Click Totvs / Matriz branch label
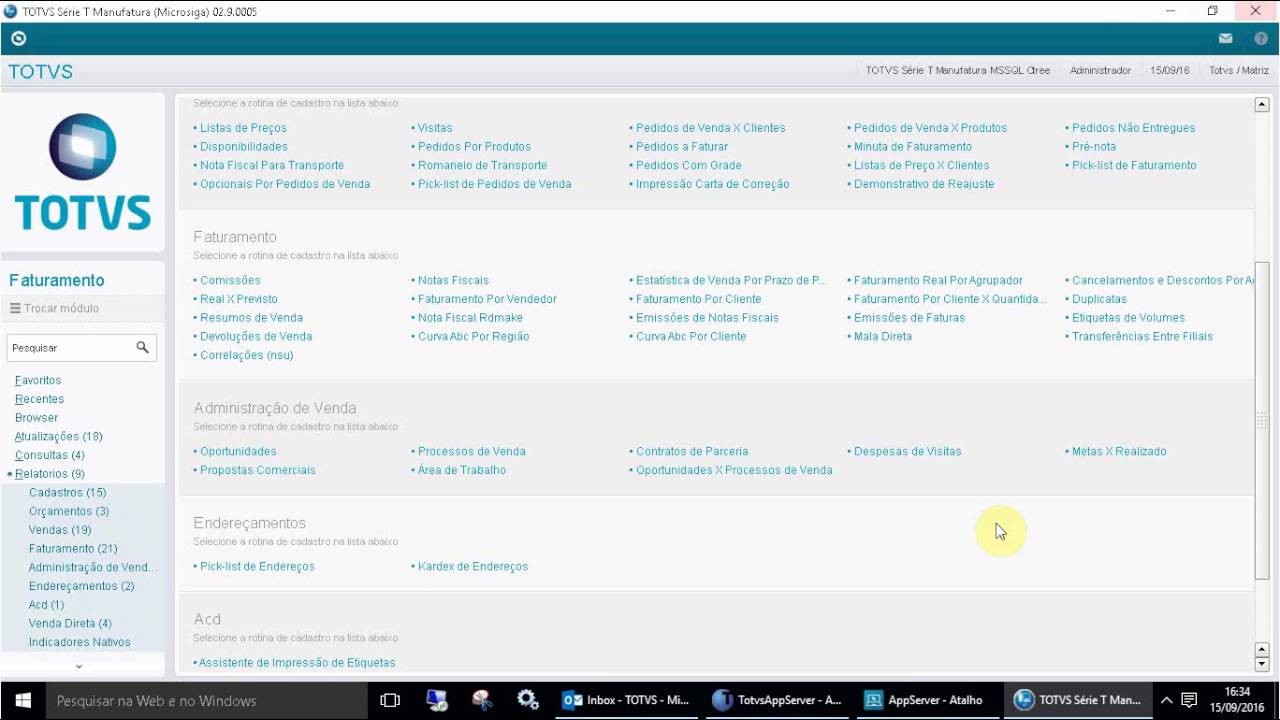This screenshot has width=1280, height=720. pyautogui.click(x=1238, y=71)
